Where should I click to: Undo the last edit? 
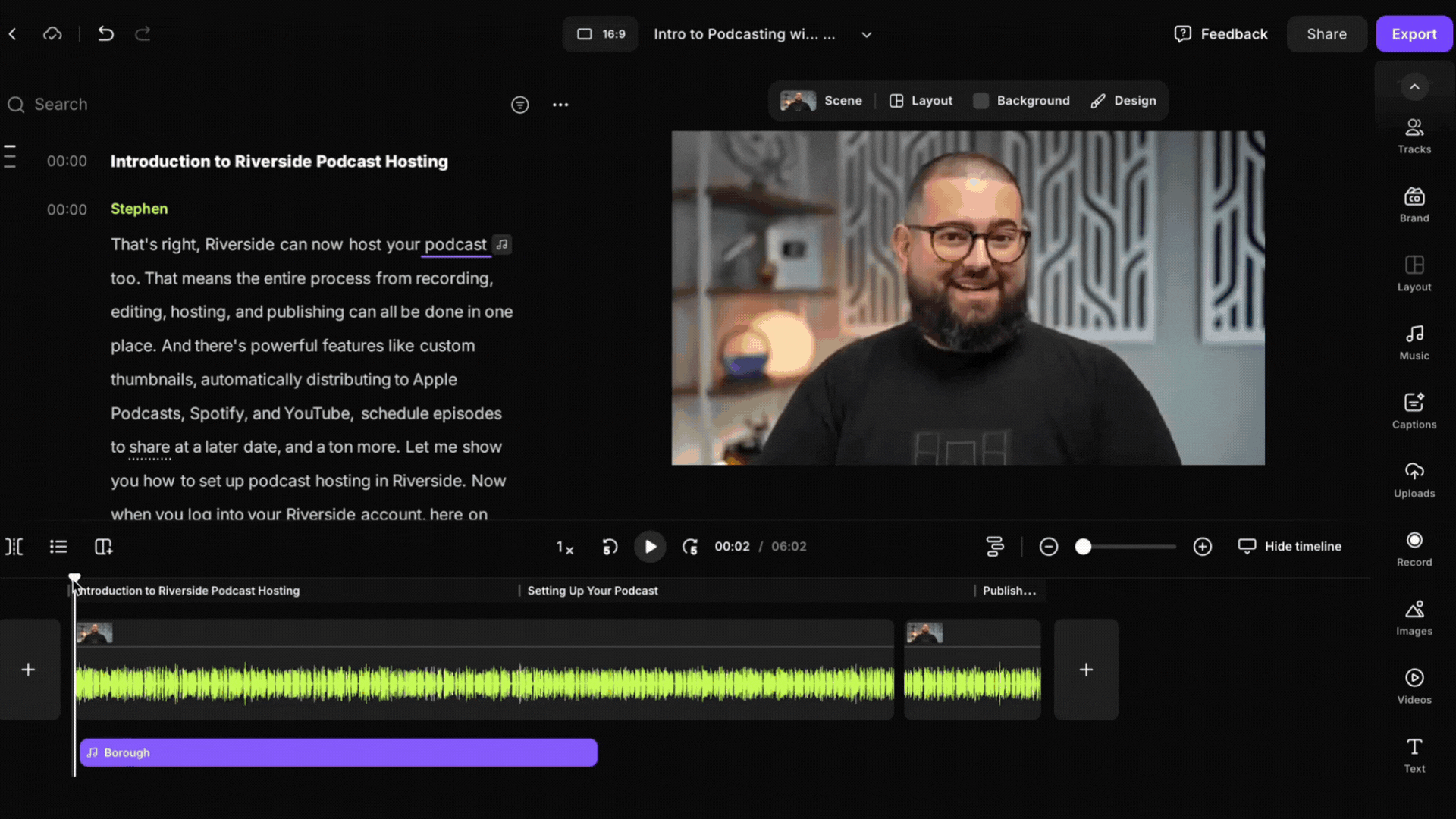105,34
